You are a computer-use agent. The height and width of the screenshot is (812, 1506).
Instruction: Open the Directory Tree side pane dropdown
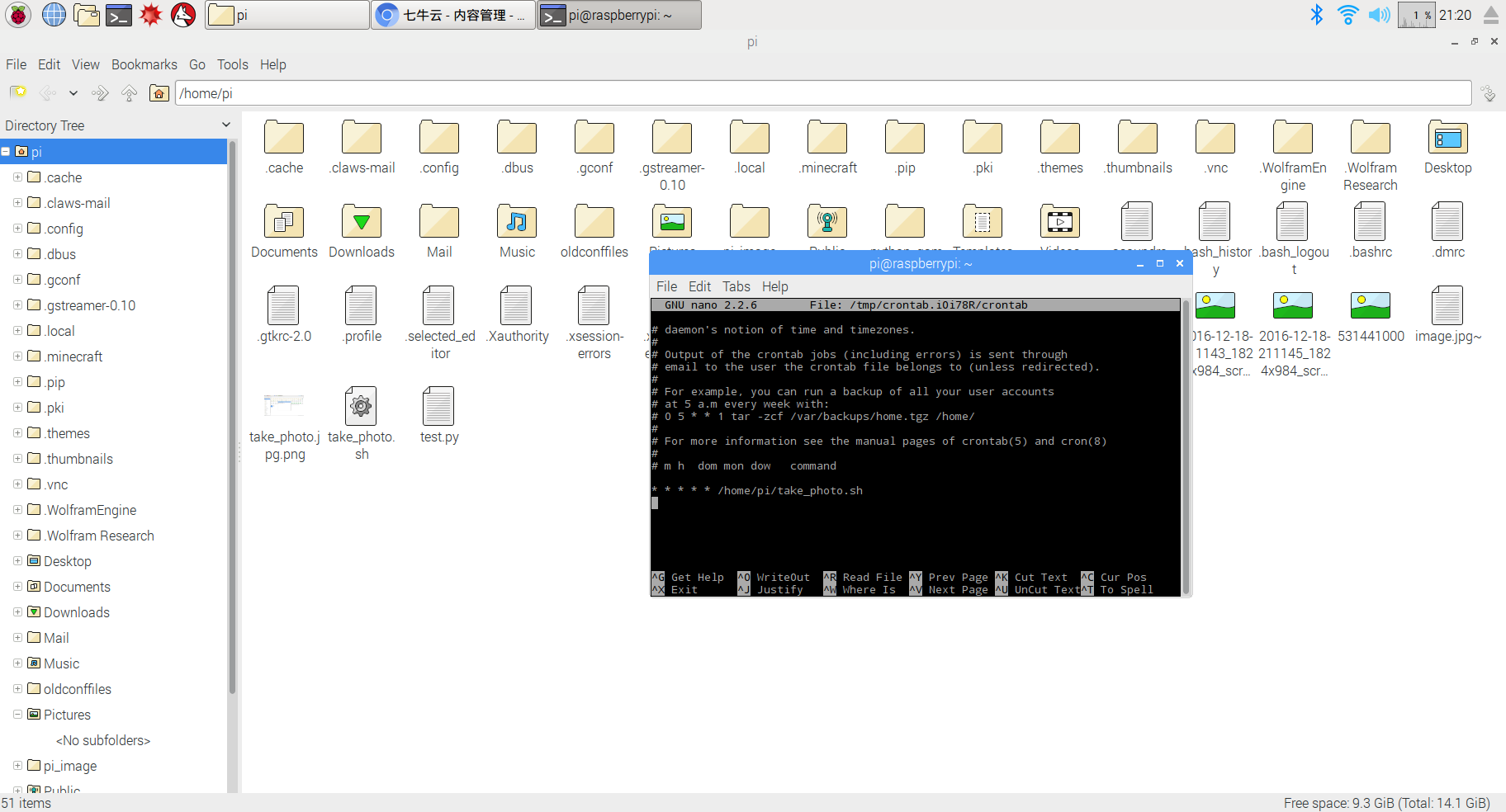226,125
